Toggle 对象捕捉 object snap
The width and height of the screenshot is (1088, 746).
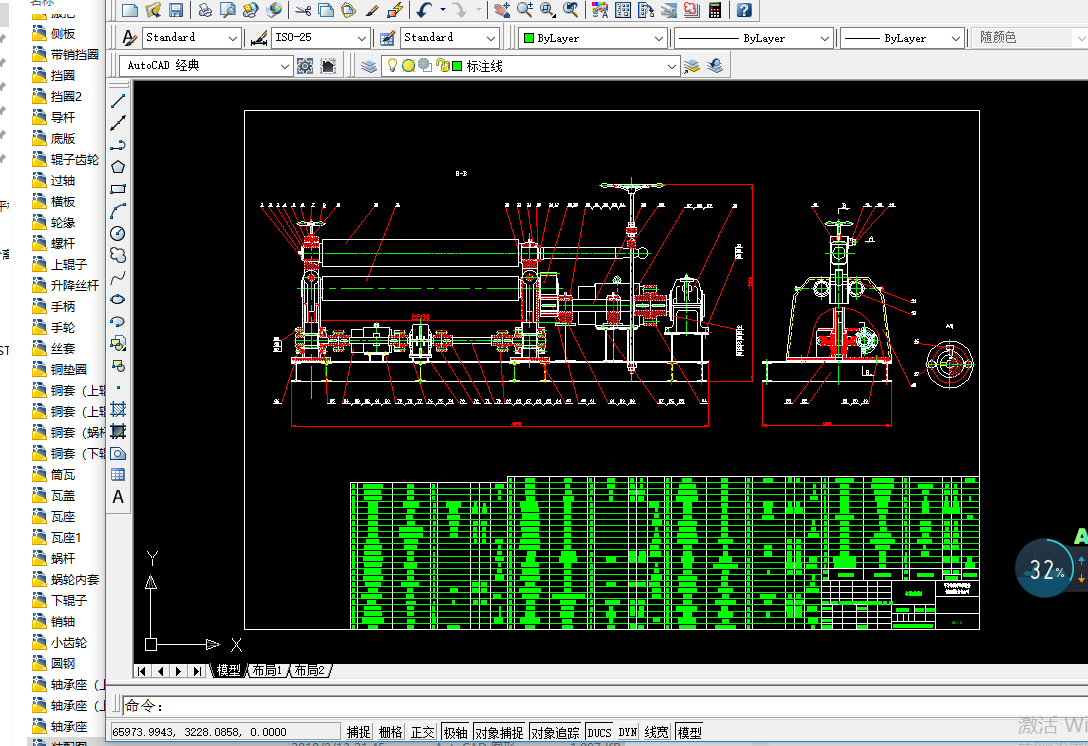pyautogui.click(x=498, y=733)
